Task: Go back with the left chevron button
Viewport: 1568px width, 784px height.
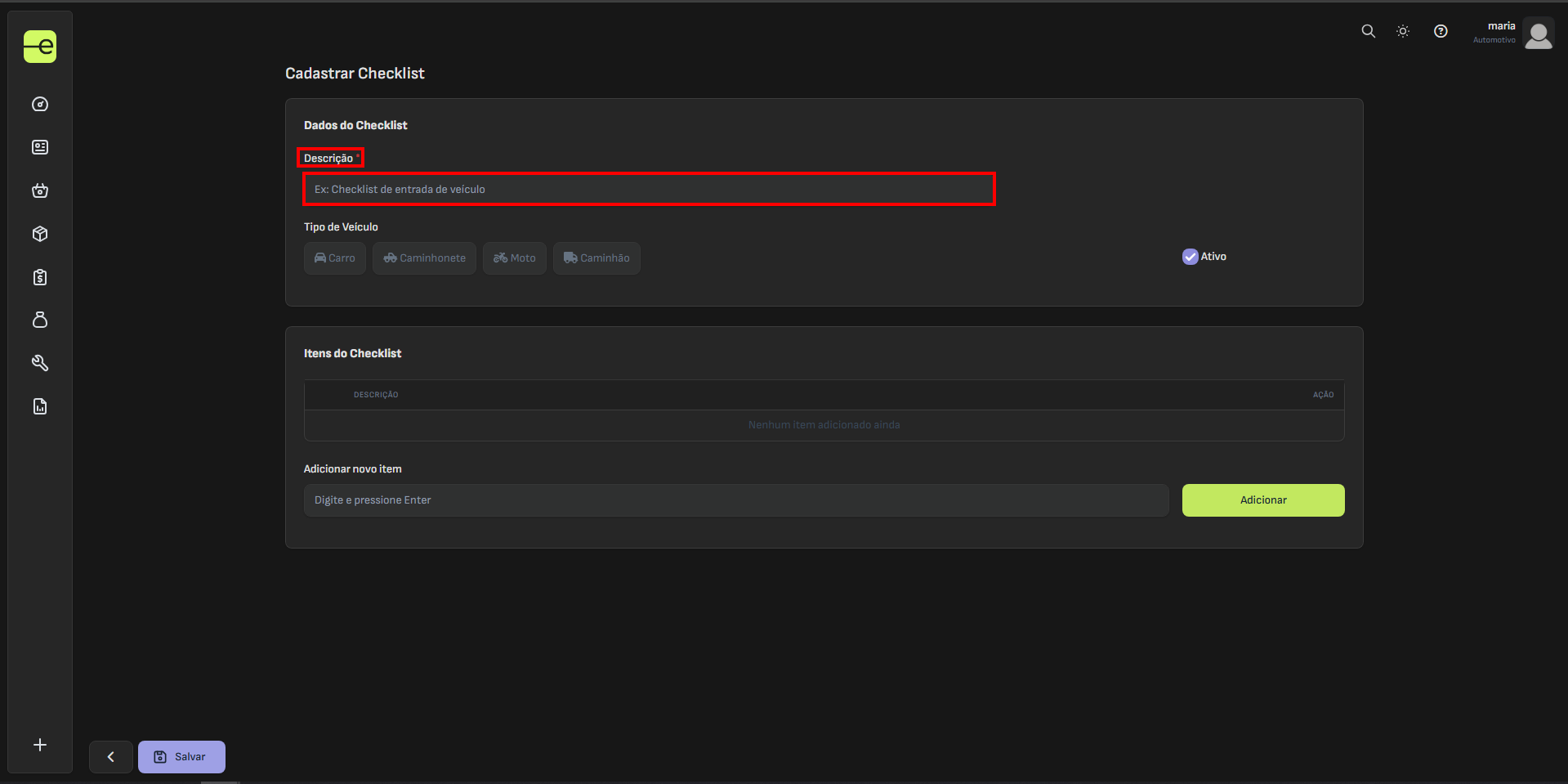Action: coord(111,757)
